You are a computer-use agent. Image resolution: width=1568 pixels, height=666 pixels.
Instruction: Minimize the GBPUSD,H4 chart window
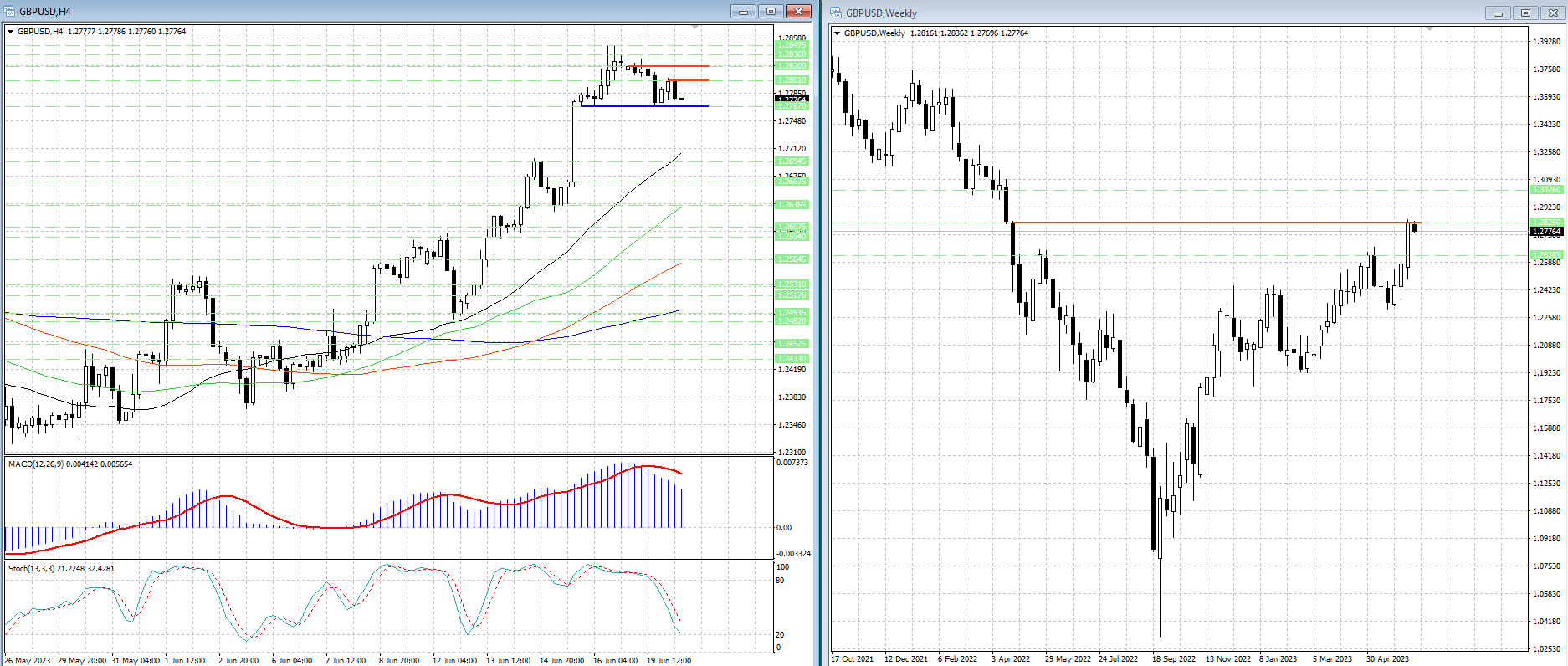(x=742, y=11)
